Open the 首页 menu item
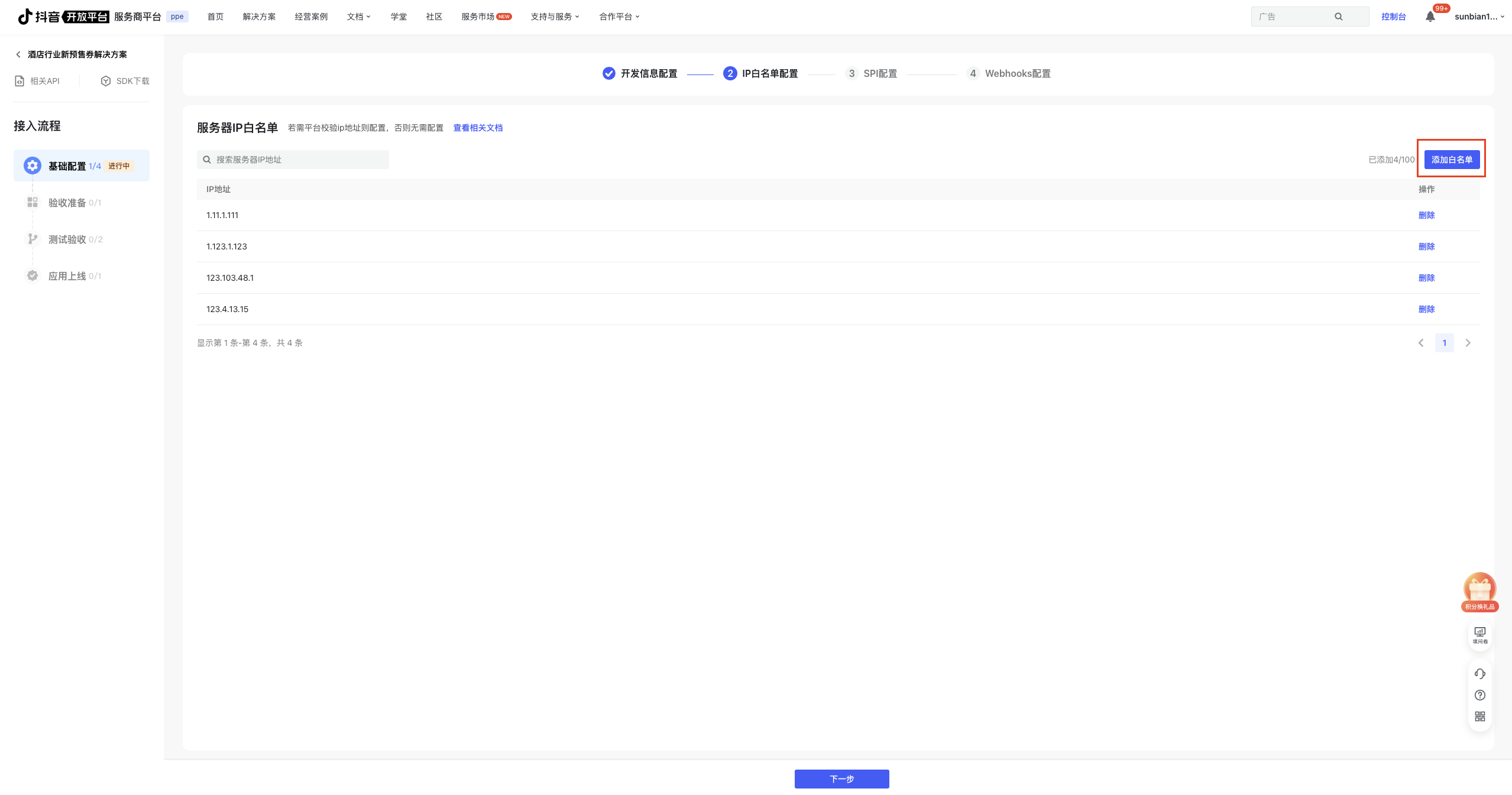This screenshot has height=795, width=1512. [215, 17]
